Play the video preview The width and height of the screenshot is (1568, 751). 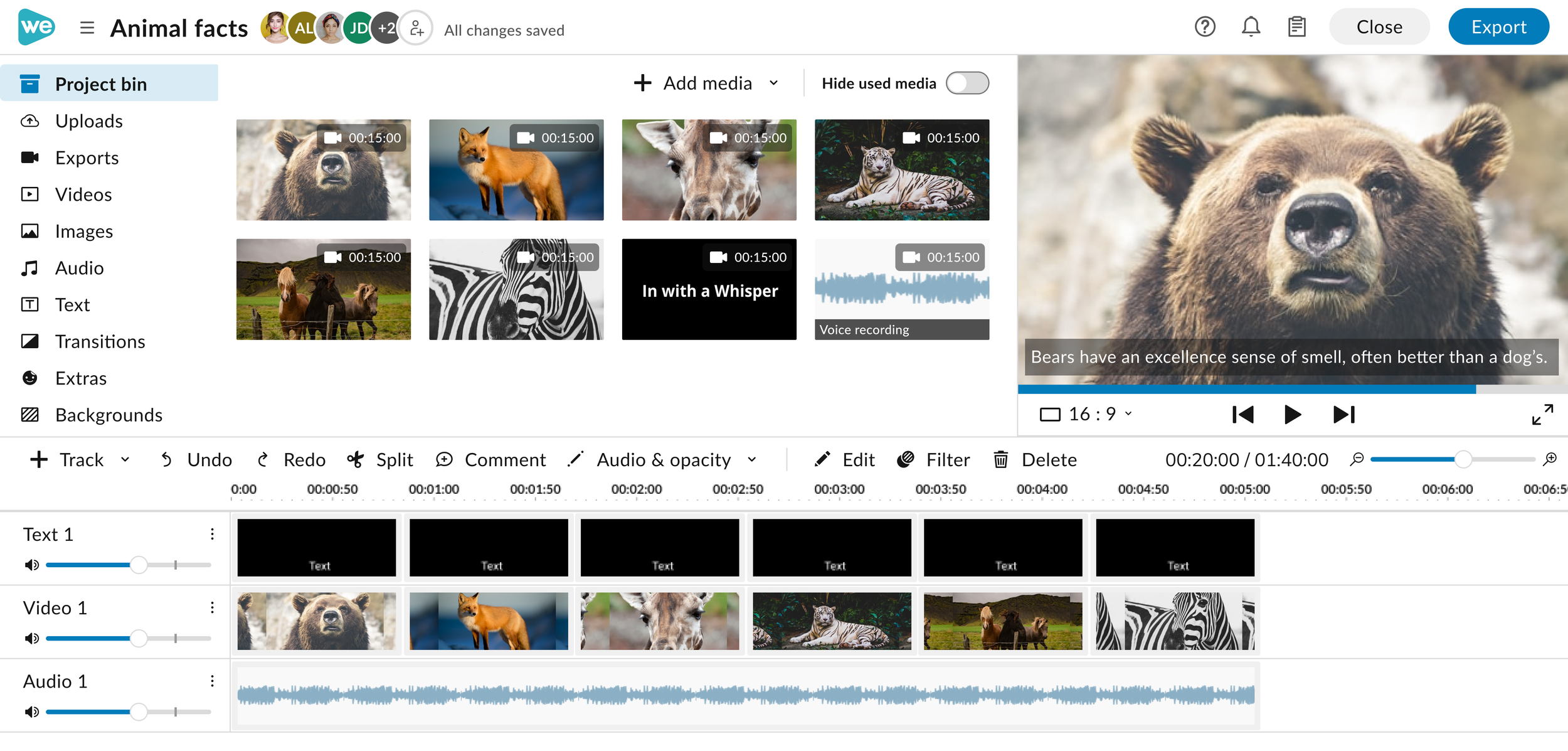coord(1292,414)
